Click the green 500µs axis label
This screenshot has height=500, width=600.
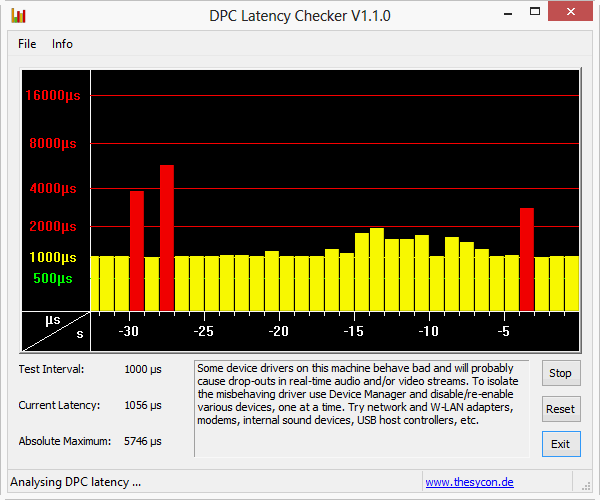coord(53,279)
